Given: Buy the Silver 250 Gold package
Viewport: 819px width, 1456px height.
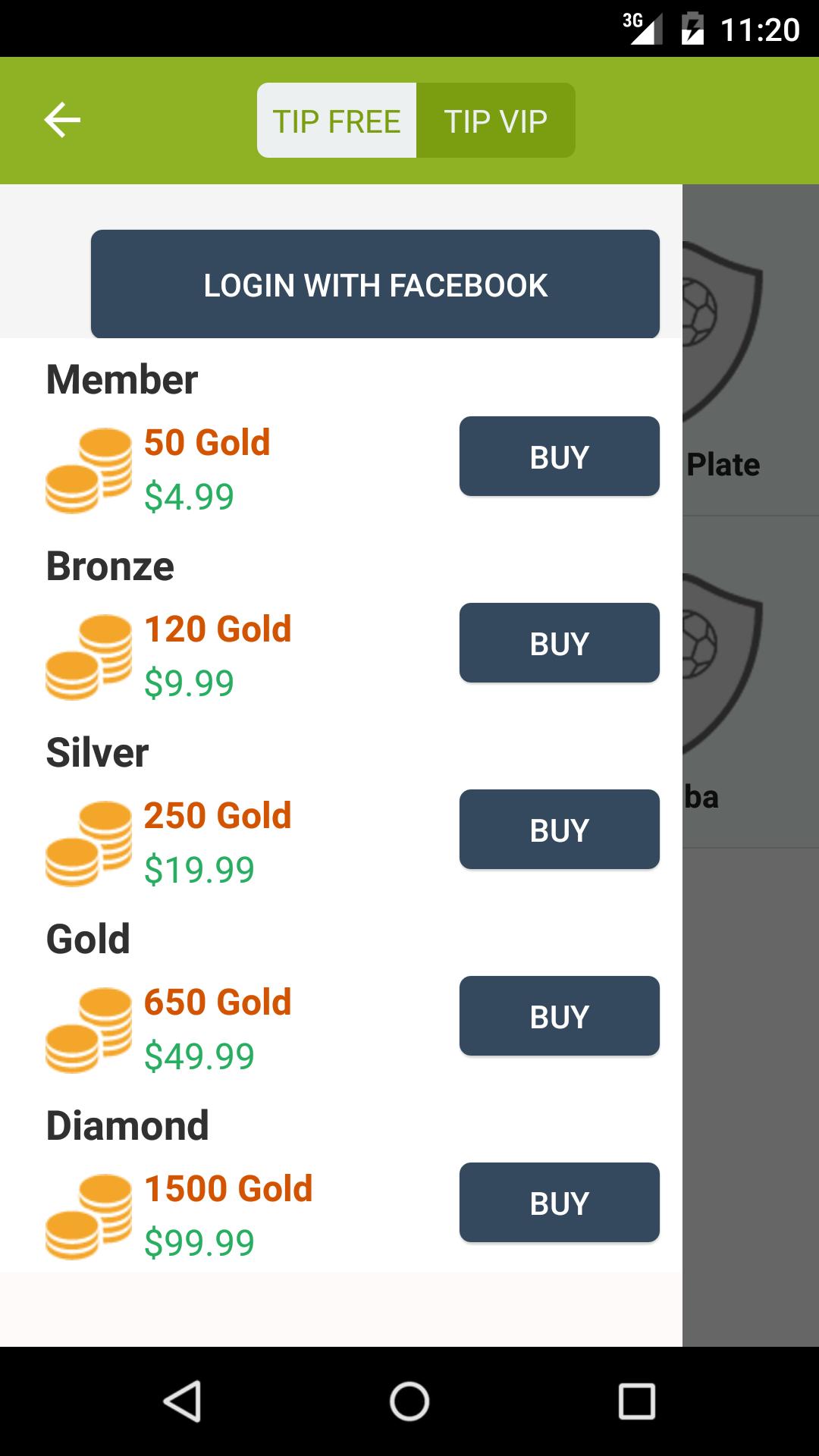Looking at the screenshot, I should 560,830.
